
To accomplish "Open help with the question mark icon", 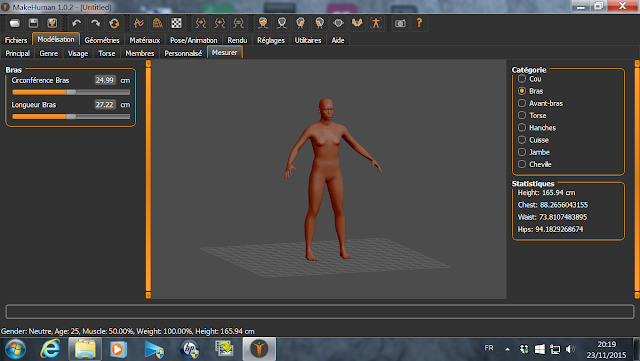I will pyautogui.click(x=419, y=23).
